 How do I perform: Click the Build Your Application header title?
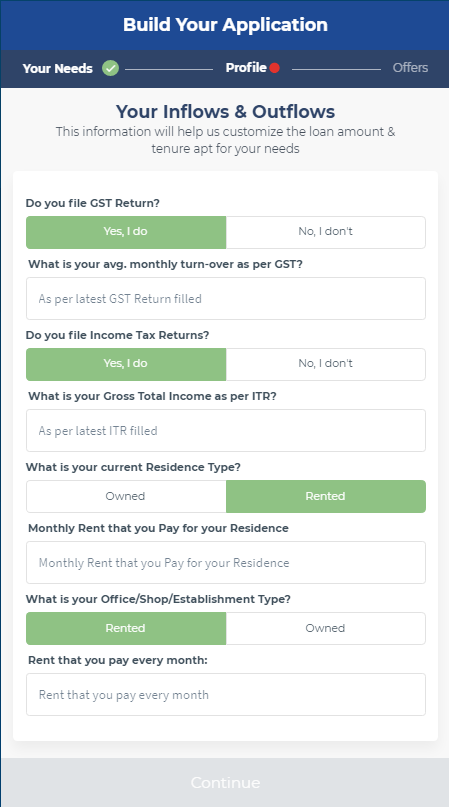click(x=225, y=25)
